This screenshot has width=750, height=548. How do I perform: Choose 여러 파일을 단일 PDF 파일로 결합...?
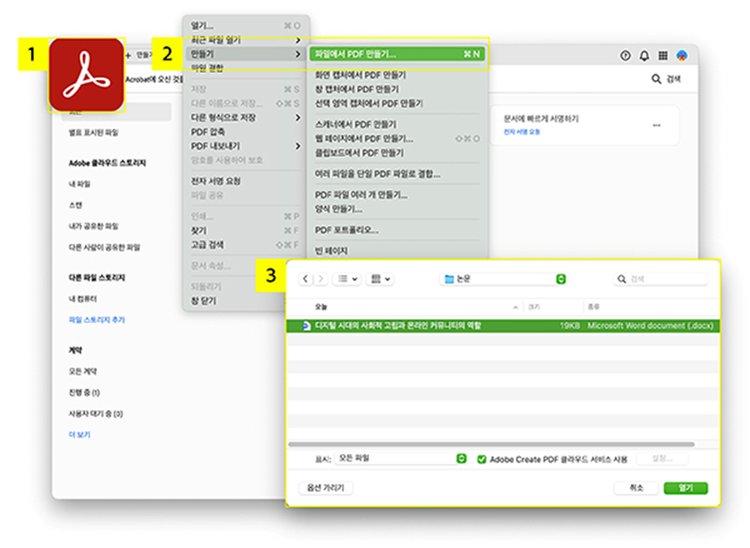(377, 174)
